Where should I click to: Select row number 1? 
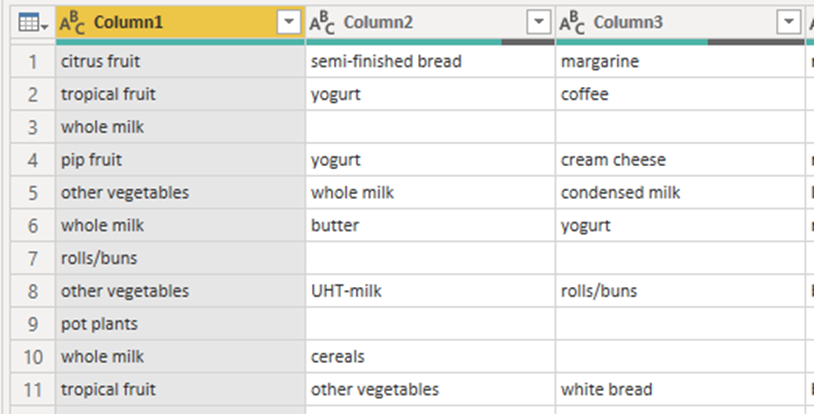point(31,62)
